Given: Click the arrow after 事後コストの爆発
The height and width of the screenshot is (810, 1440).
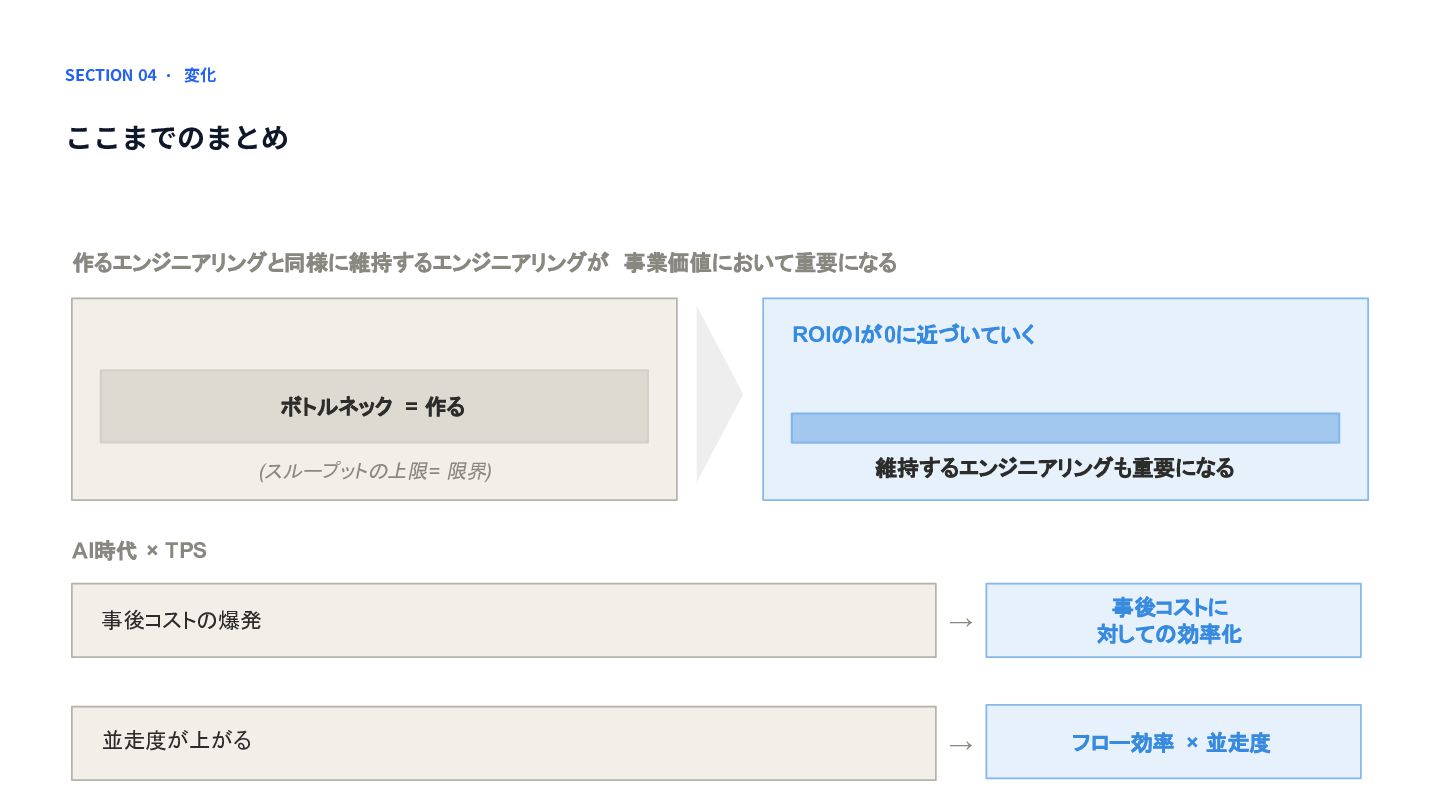Looking at the screenshot, I should (x=961, y=622).
